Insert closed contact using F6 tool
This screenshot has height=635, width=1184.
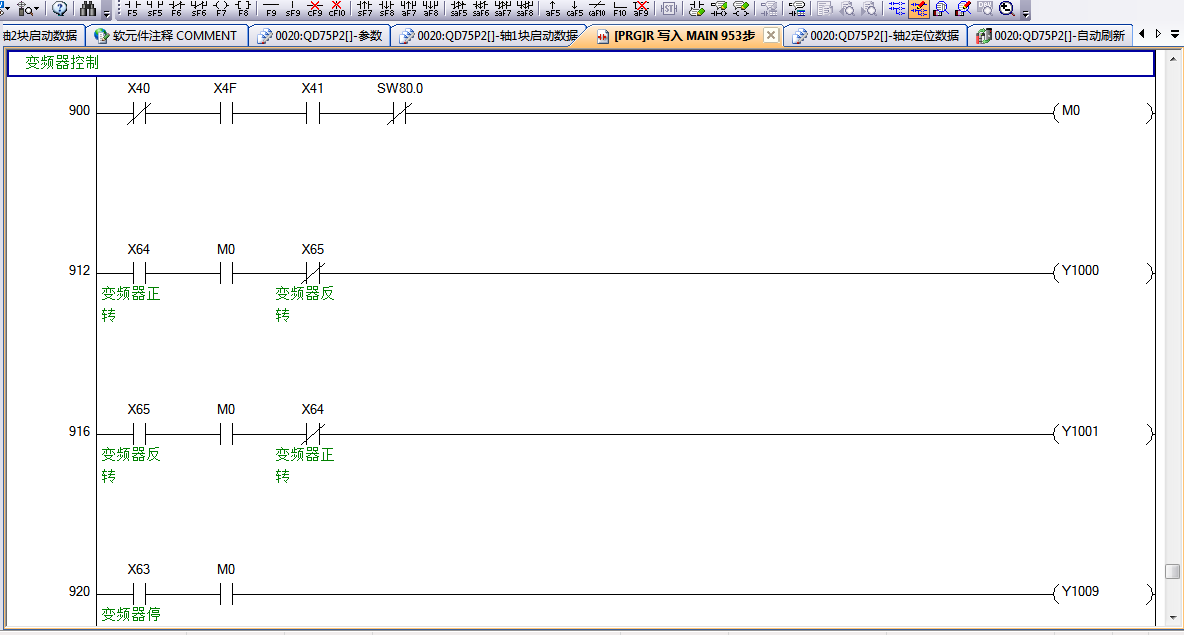176,9
